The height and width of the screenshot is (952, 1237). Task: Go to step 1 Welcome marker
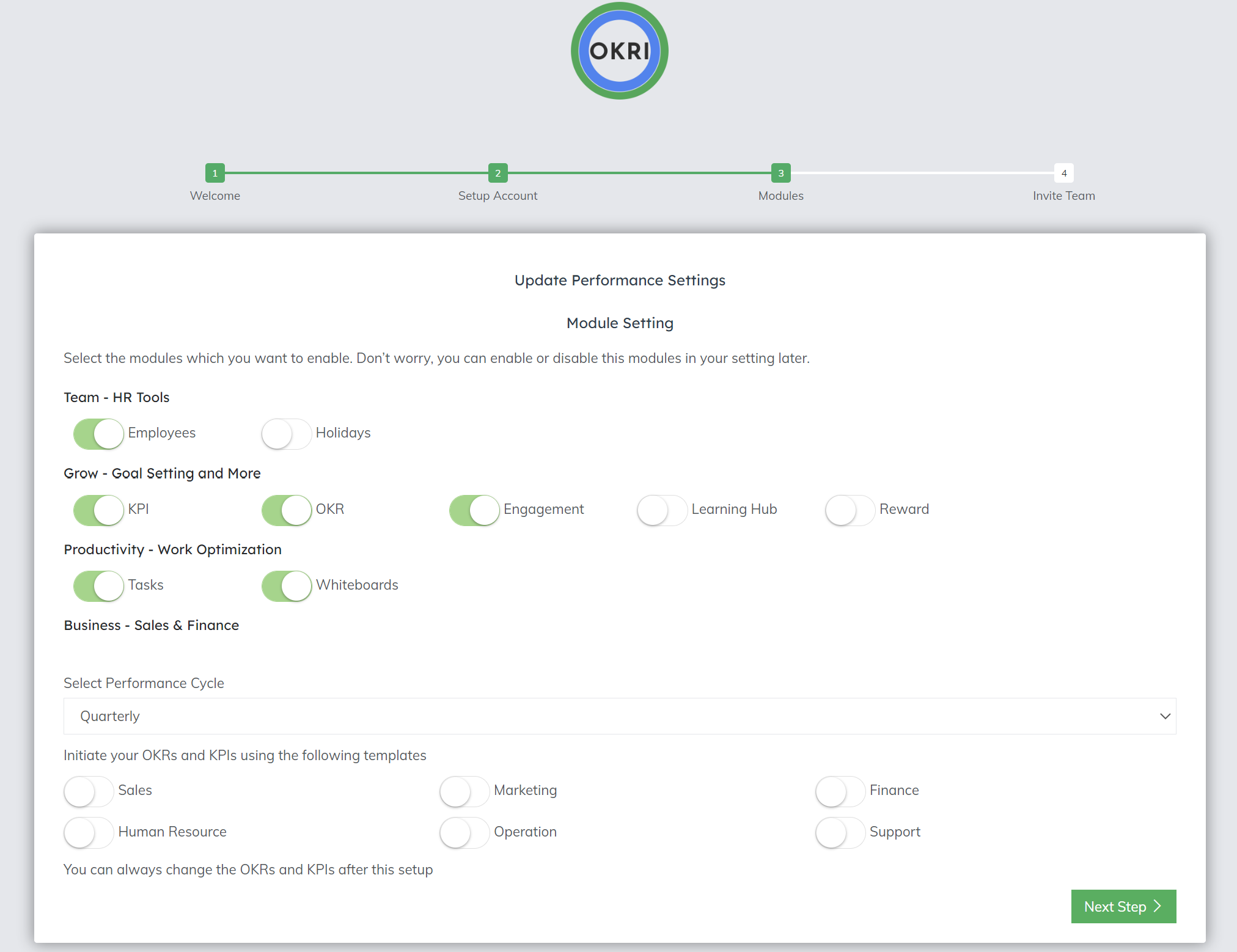[x=215, y=173]
